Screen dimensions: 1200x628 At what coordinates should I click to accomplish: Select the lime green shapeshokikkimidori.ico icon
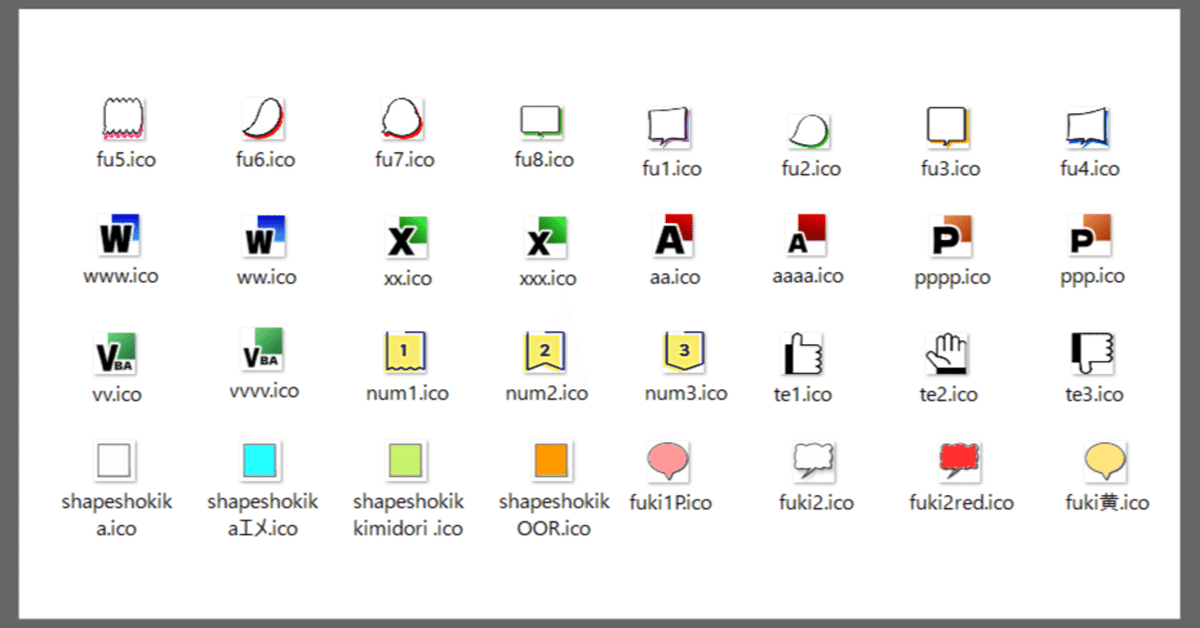tap(407, 462)
